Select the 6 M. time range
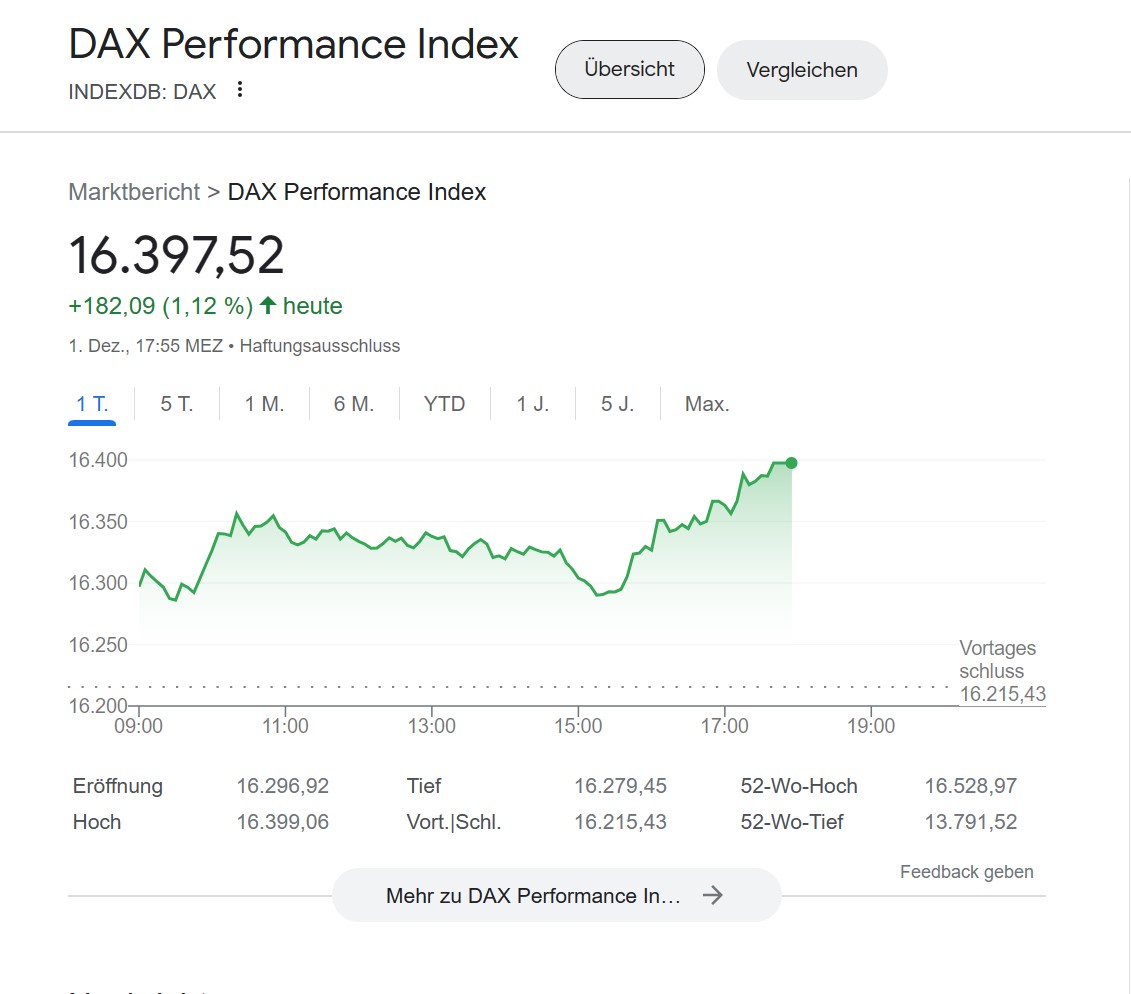The image size is (1131, 994). pos(354,404)
